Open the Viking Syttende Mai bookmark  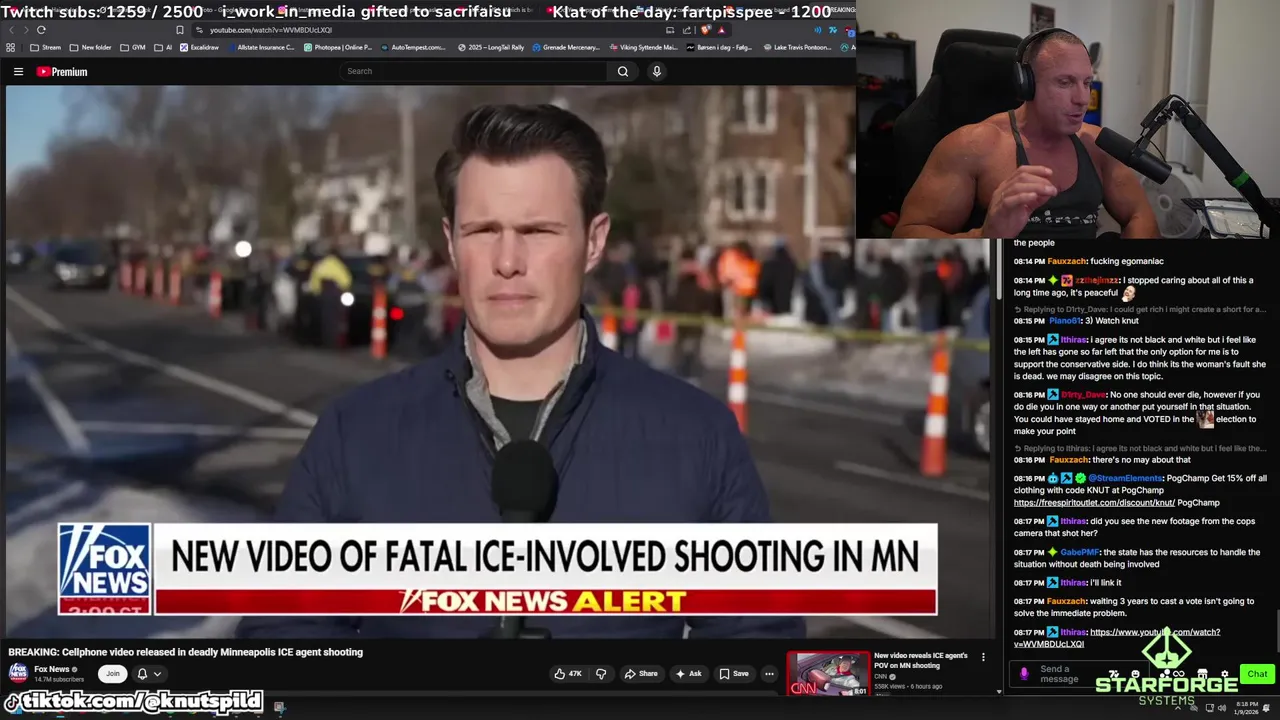(x=642, y=47)
